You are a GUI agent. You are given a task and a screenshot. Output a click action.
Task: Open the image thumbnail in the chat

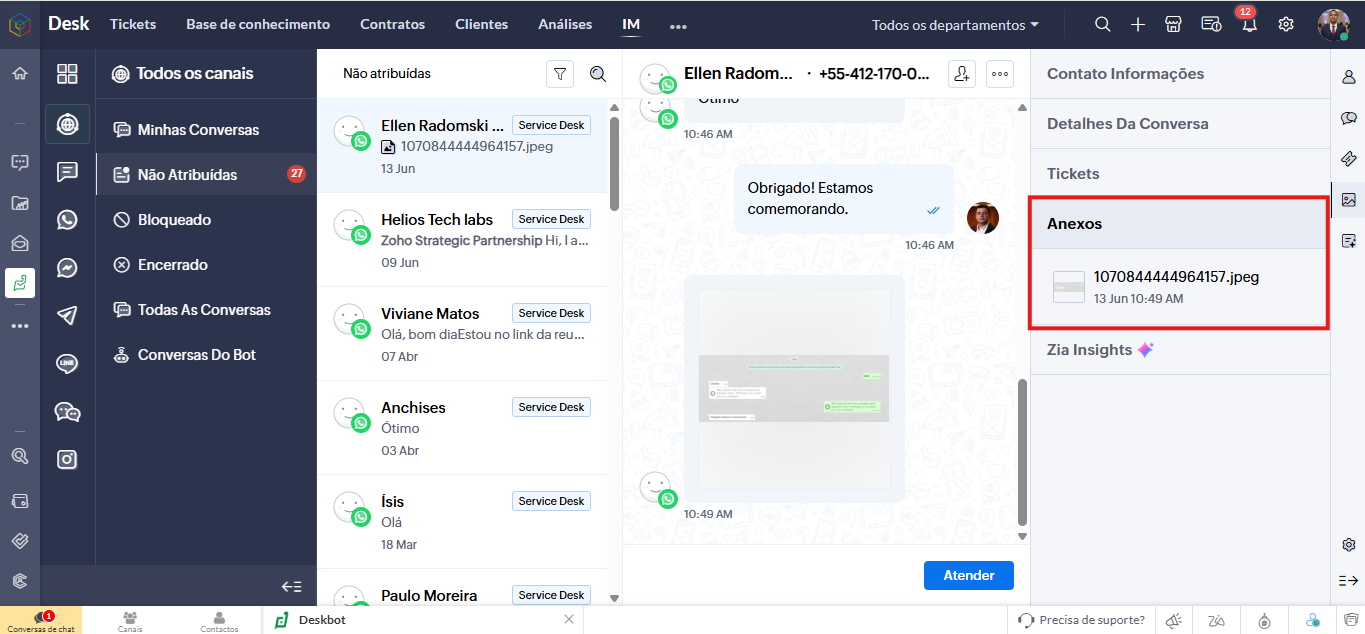pyautogui.click(x=793, y=387)
